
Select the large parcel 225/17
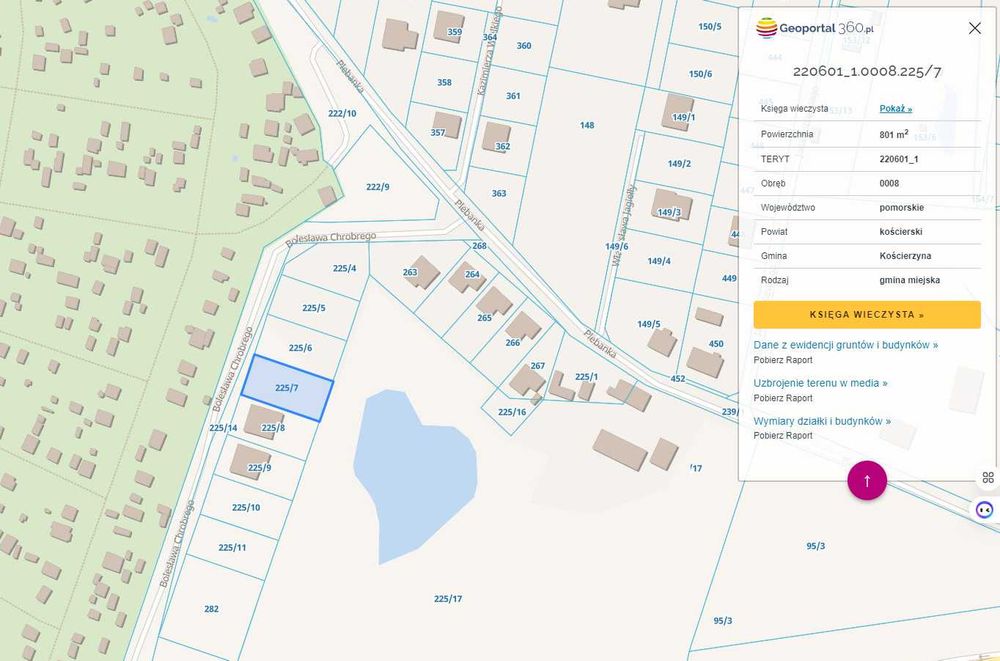click(x=448, y=598)
